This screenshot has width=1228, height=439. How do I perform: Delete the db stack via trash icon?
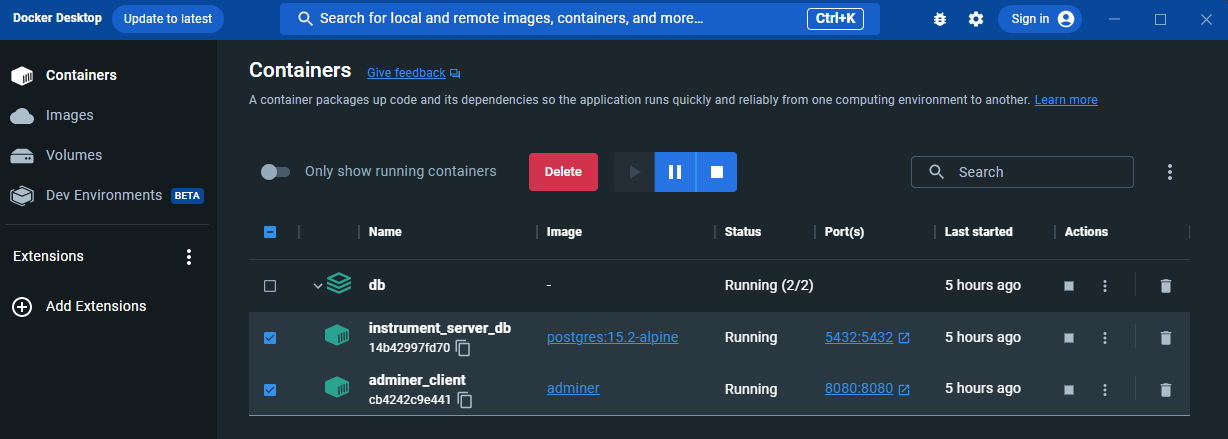[1165, 286]
